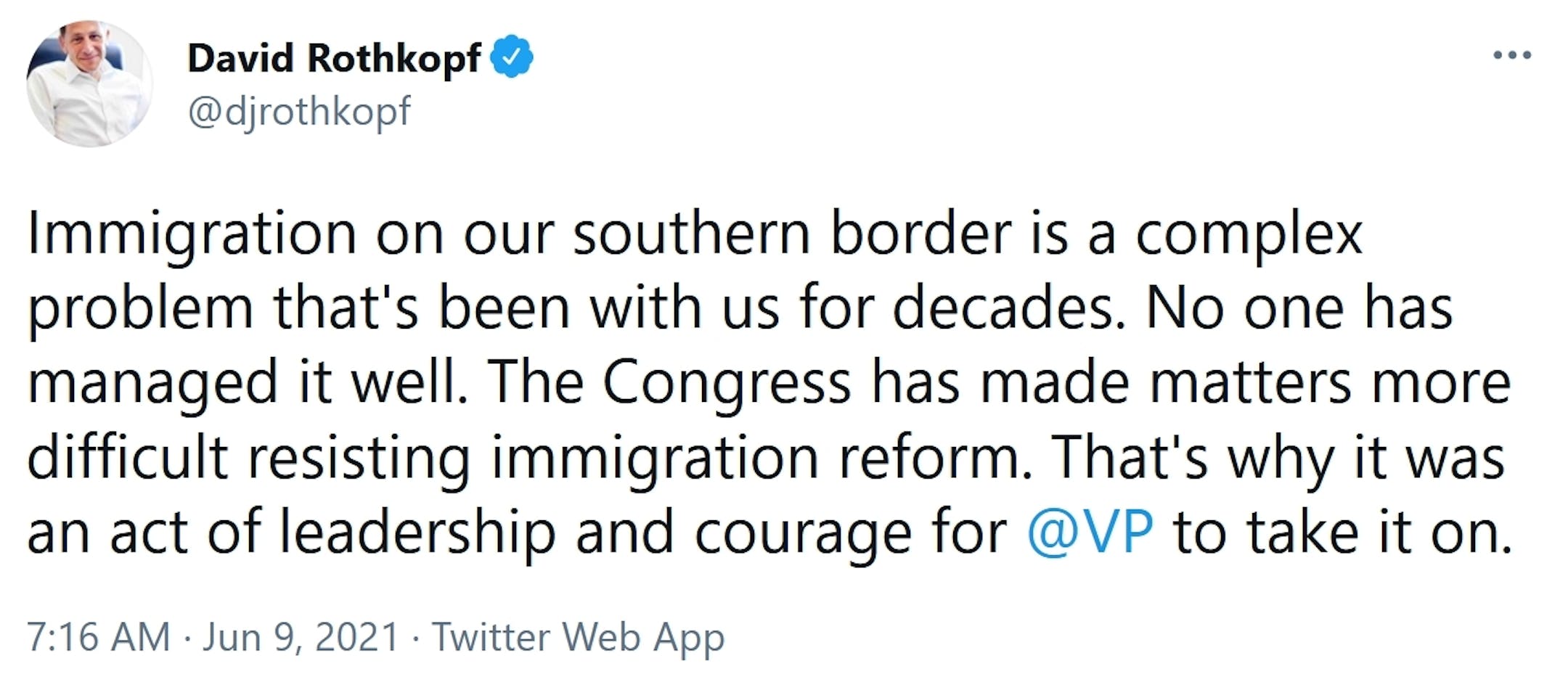
Task: Click the Jun 9, 2021 date
Action: [x=301, y=638]
